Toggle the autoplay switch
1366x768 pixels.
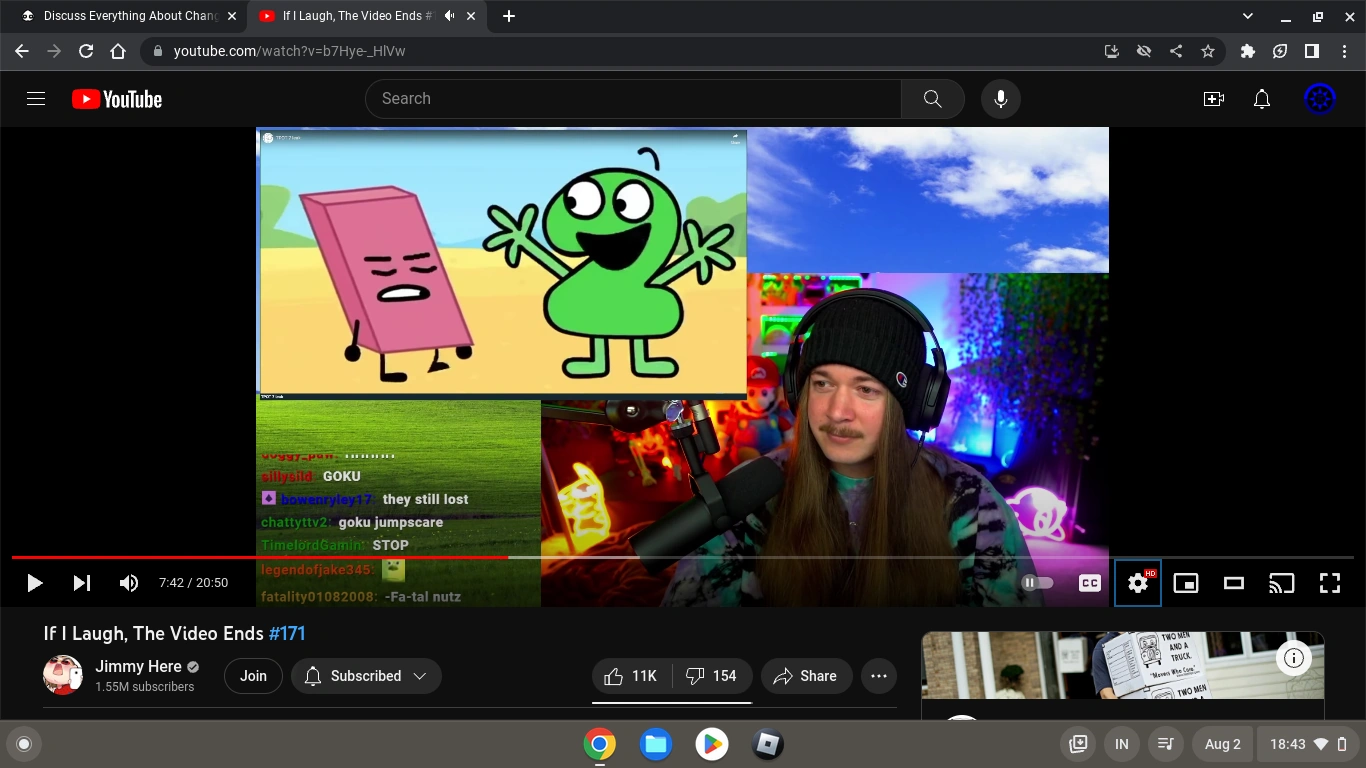1037,583
